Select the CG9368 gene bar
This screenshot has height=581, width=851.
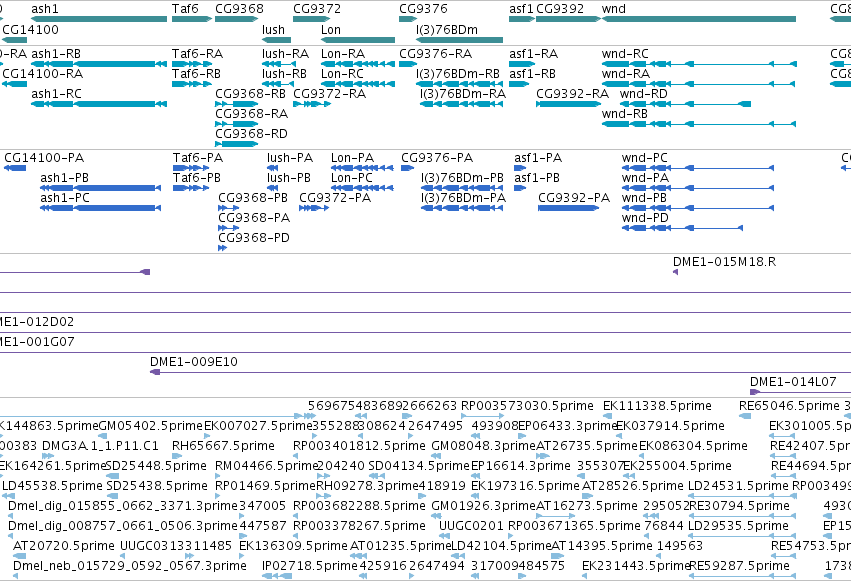237,19
